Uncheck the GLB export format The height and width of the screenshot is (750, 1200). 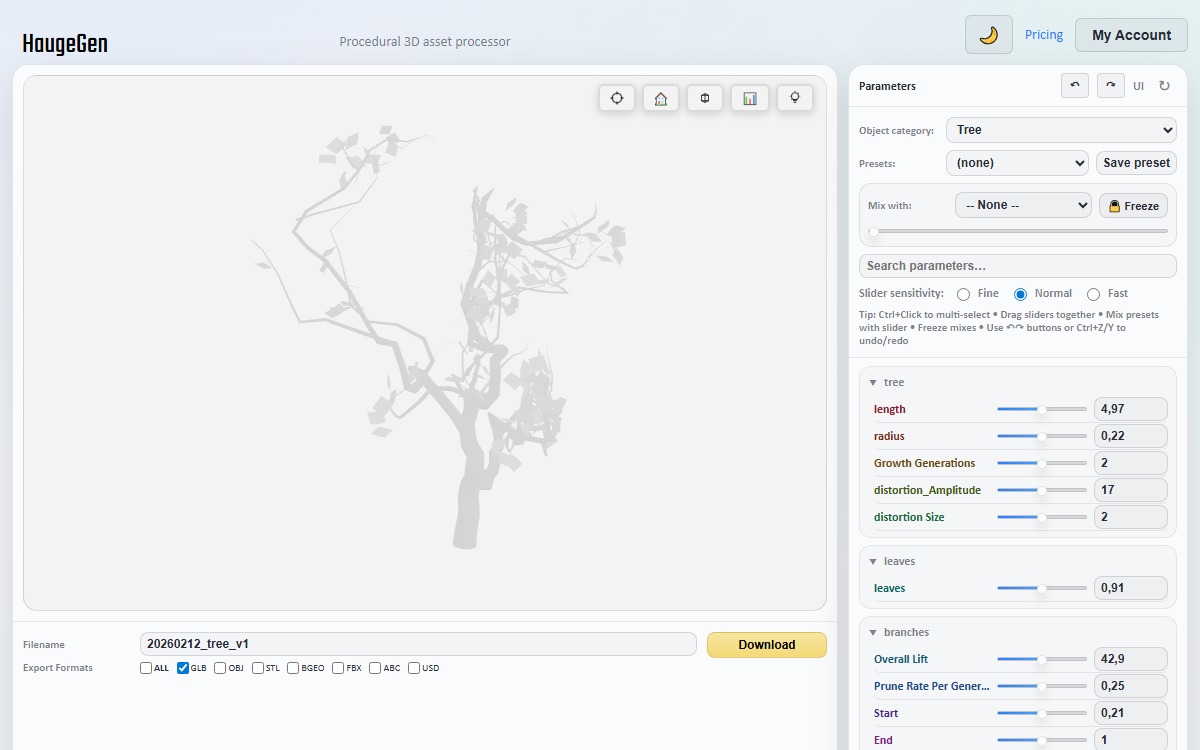pyautogui.click(x=183, y=668)
